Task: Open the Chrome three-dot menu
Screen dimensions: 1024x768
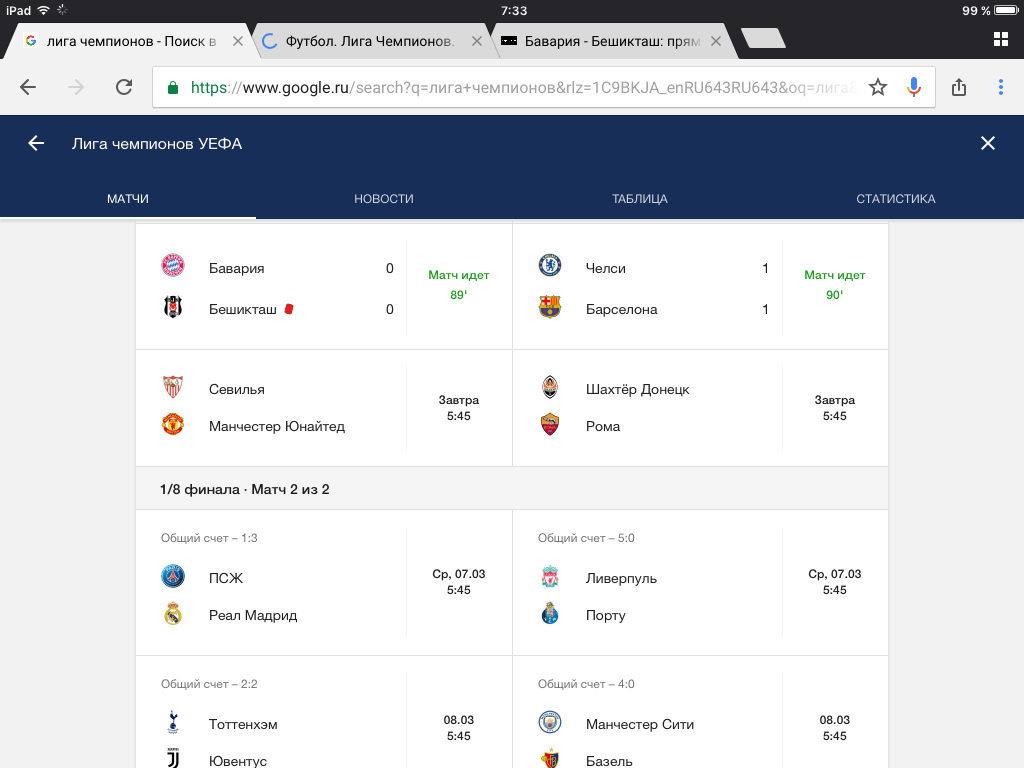Action: (1000, 87)
